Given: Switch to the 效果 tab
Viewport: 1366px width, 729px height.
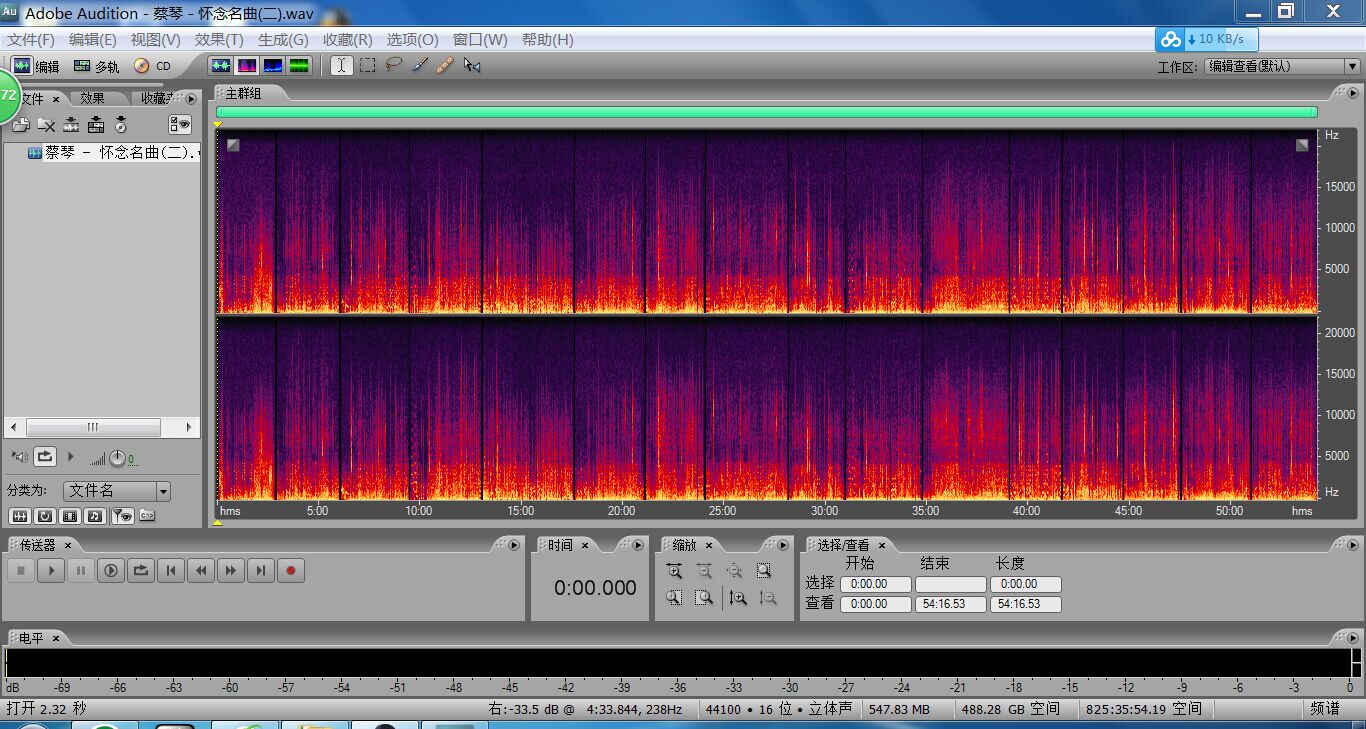Looking at the screenshot, I should point(93,98).
